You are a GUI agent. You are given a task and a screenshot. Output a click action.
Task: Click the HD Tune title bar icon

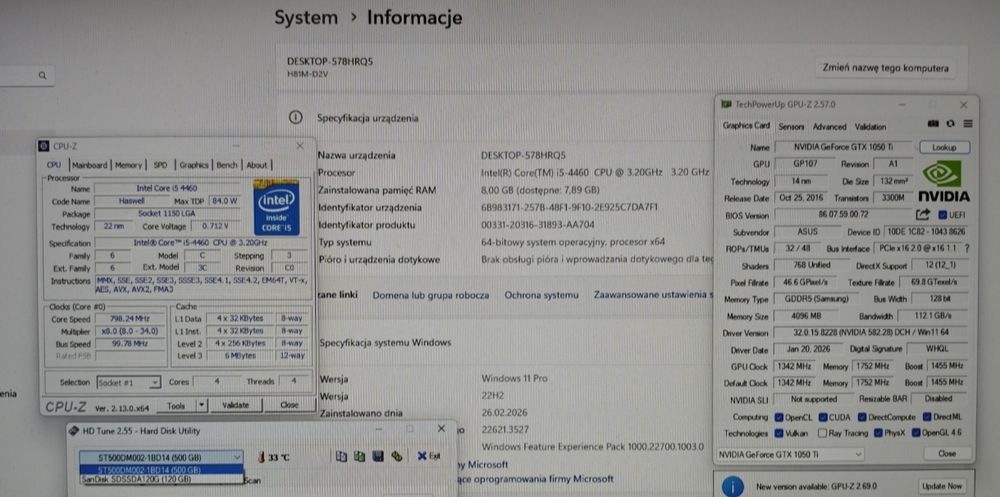click(73, 431)
